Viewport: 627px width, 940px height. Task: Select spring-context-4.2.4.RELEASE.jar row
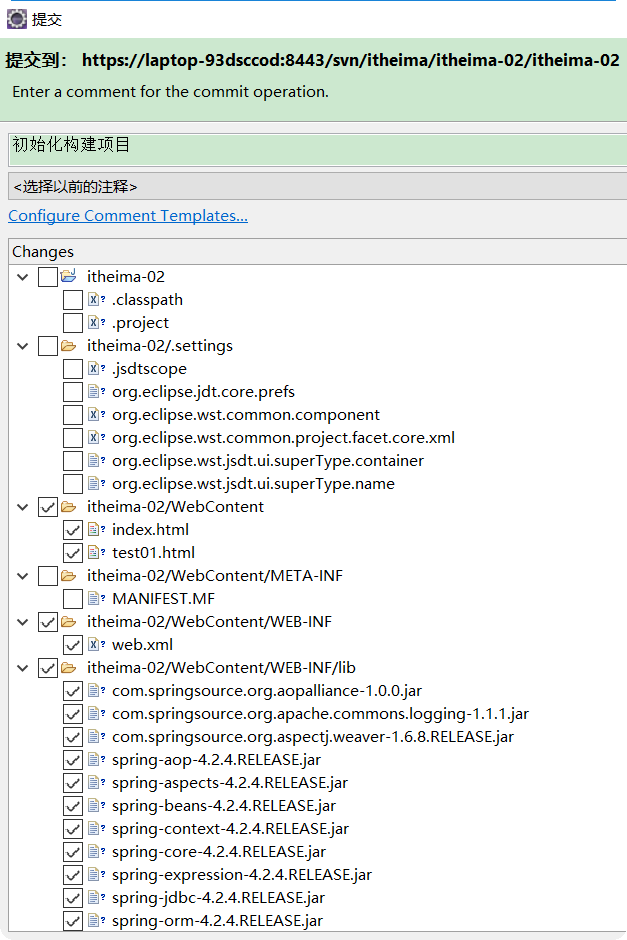point(230,828)
